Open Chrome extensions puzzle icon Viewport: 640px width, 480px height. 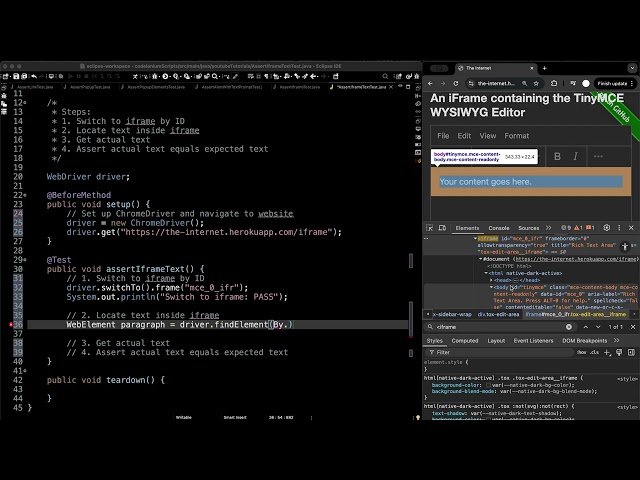tap(554, 83)
